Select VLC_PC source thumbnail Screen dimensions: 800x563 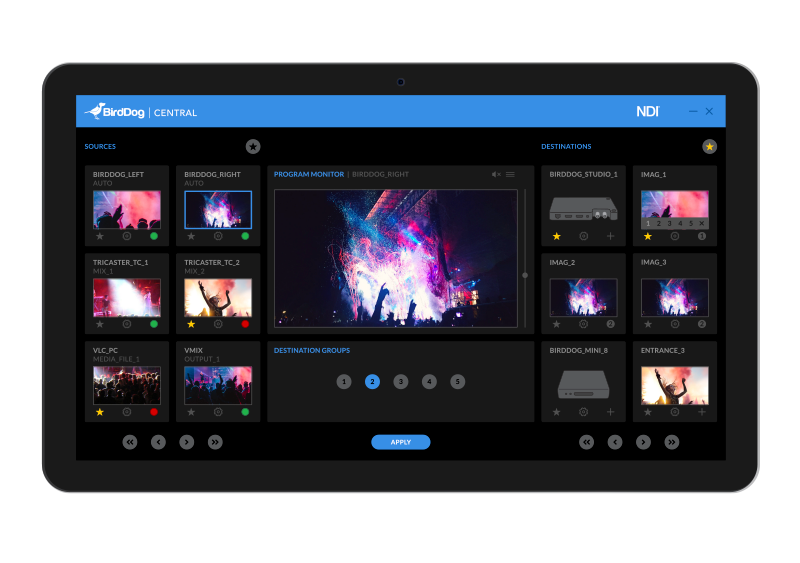coord(127,385)
